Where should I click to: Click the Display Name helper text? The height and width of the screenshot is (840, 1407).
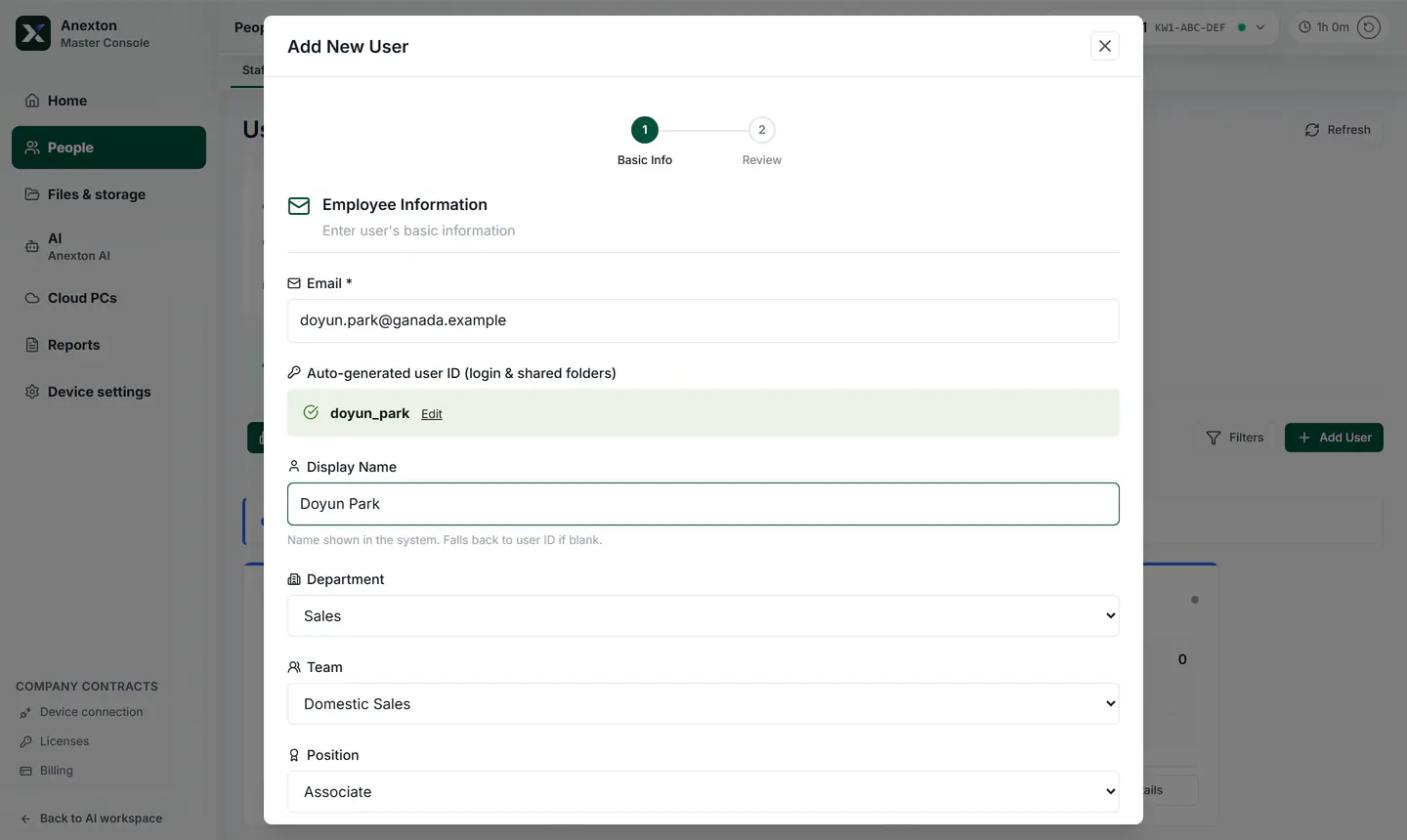pos(445,540)
